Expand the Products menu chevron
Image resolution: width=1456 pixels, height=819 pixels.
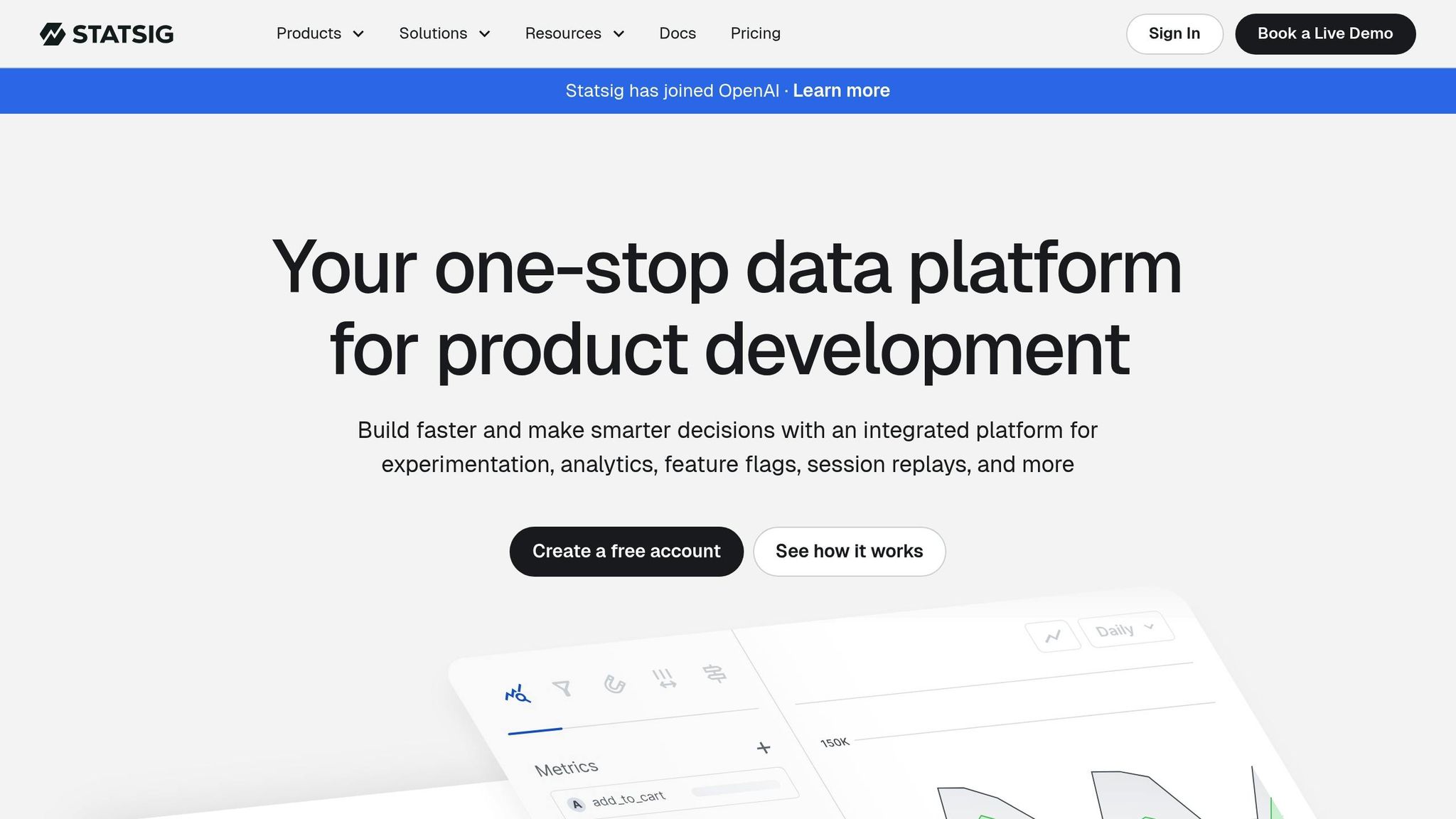(358, 34)
